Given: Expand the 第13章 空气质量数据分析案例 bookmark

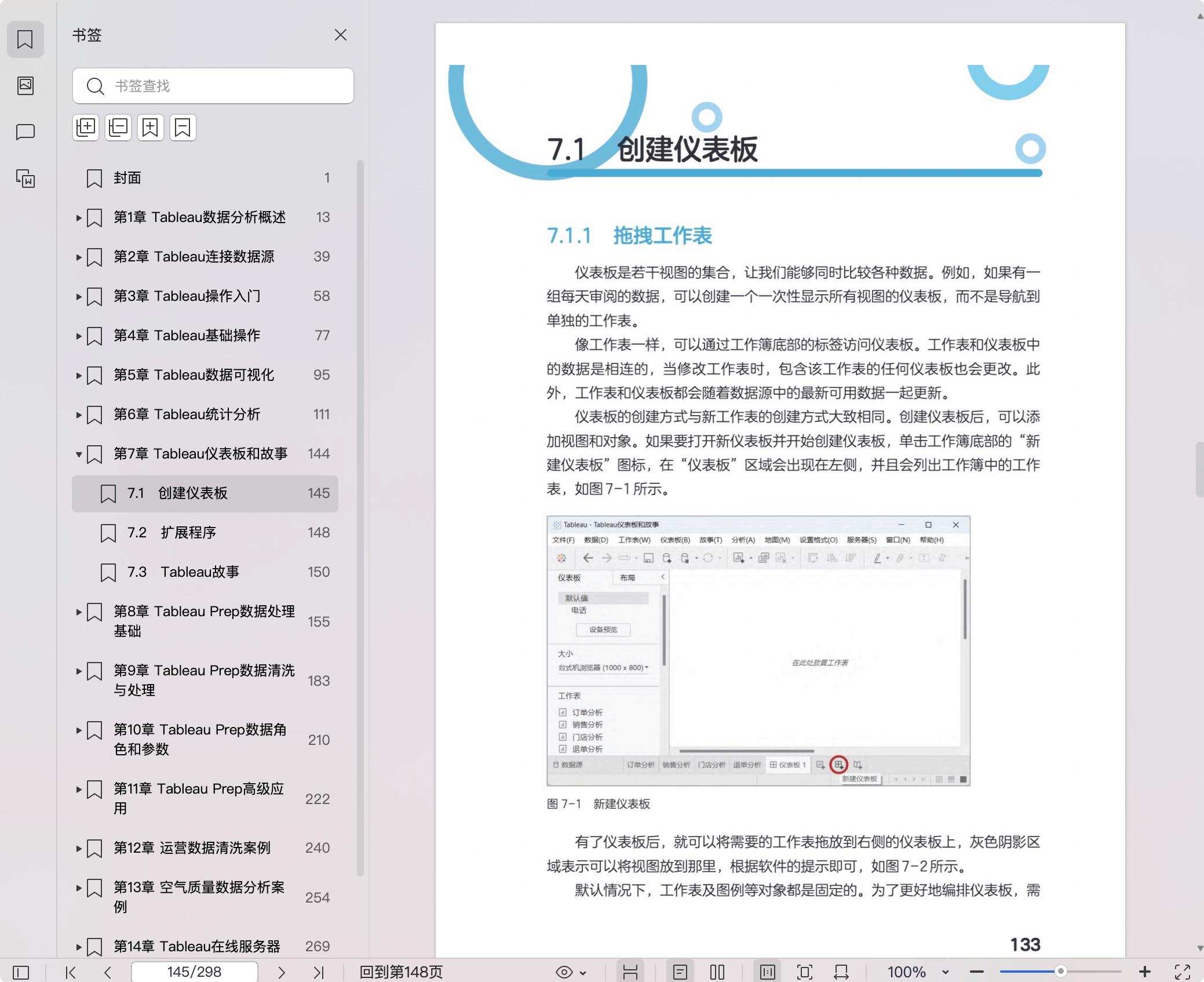Looking at the screenshot, I should point(78,888).
